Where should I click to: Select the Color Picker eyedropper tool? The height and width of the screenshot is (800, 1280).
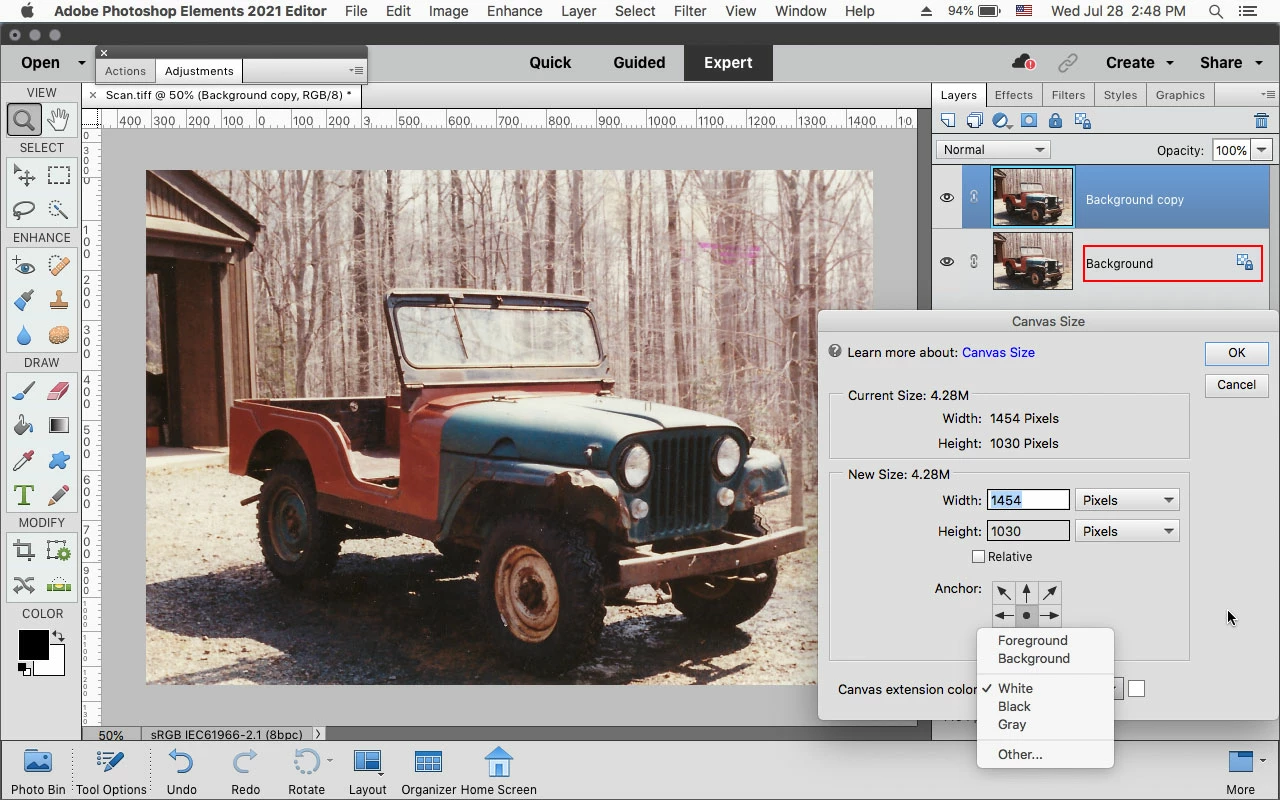tap(24, 461)
